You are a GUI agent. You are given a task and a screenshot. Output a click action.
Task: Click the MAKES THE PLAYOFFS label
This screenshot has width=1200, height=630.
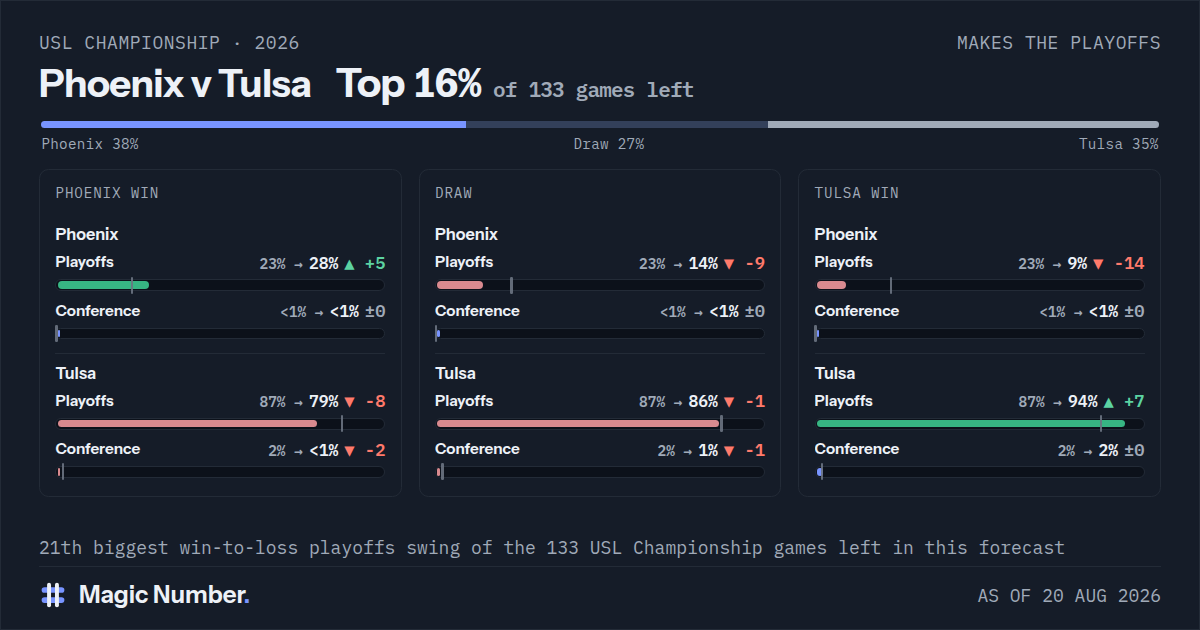[1059, 43]
